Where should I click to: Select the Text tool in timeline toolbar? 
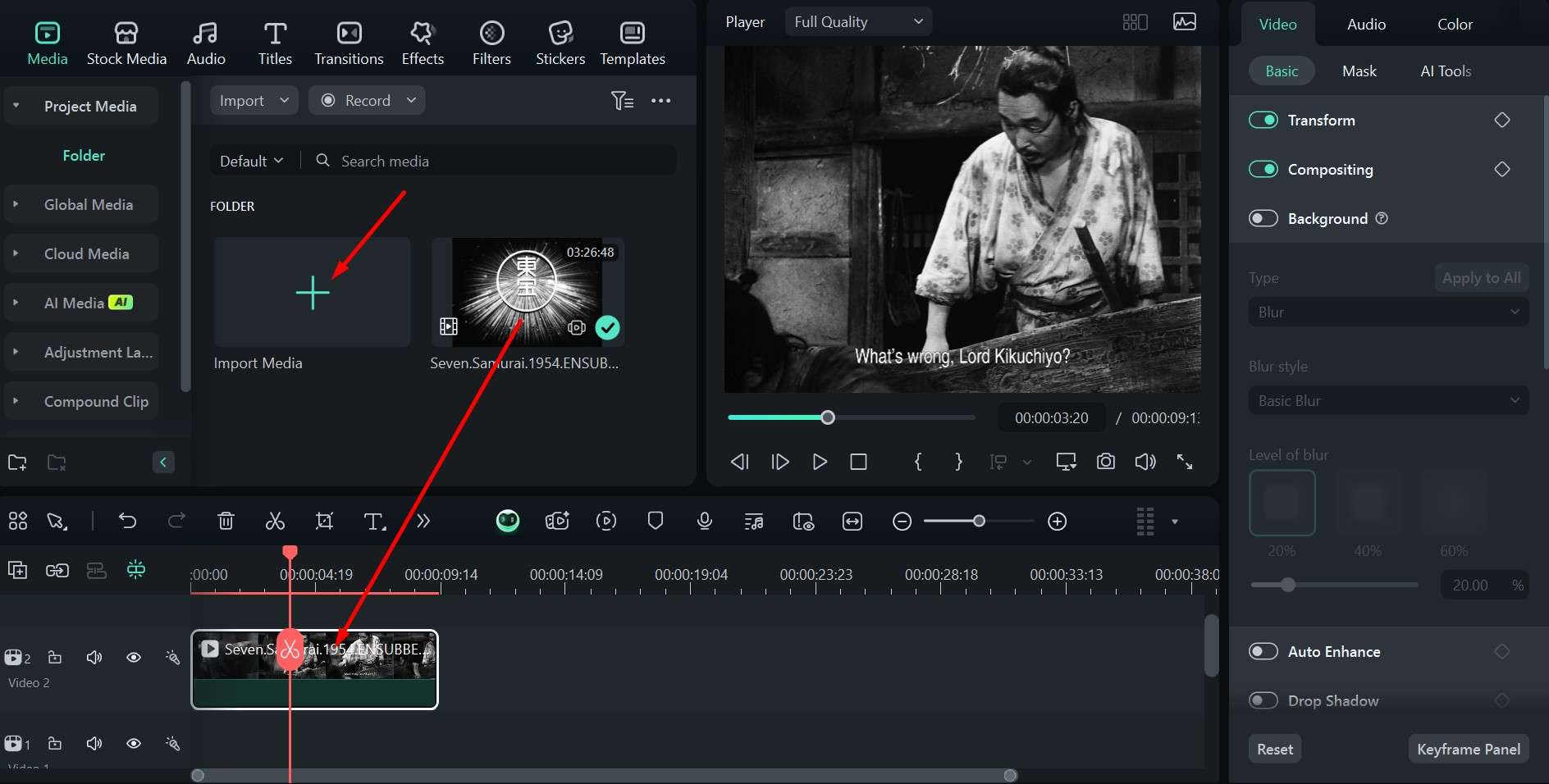click(374, 521)
